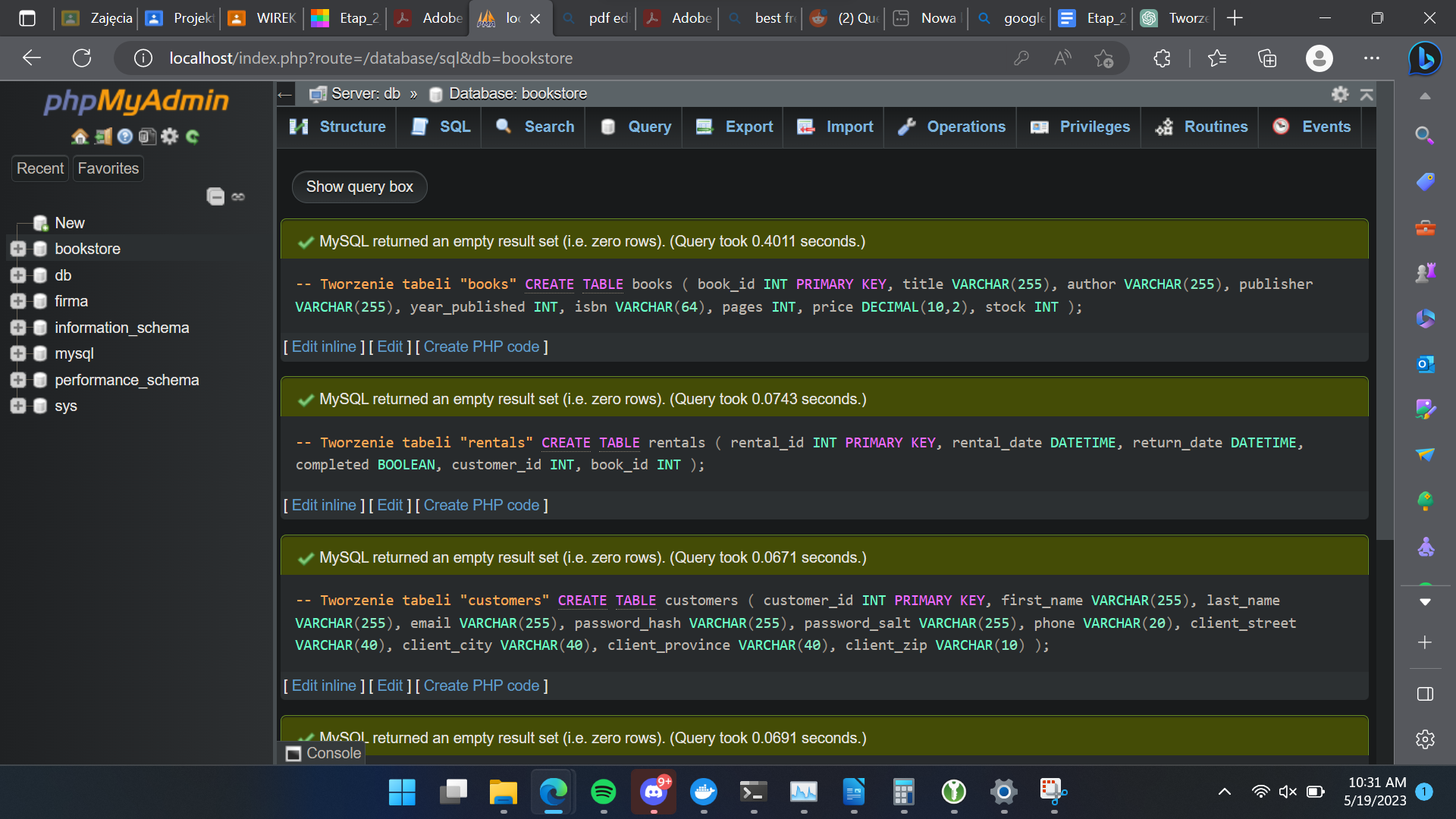Switch to the WIREK browser tab
1456x819 pixels.
tap(262, 18)
